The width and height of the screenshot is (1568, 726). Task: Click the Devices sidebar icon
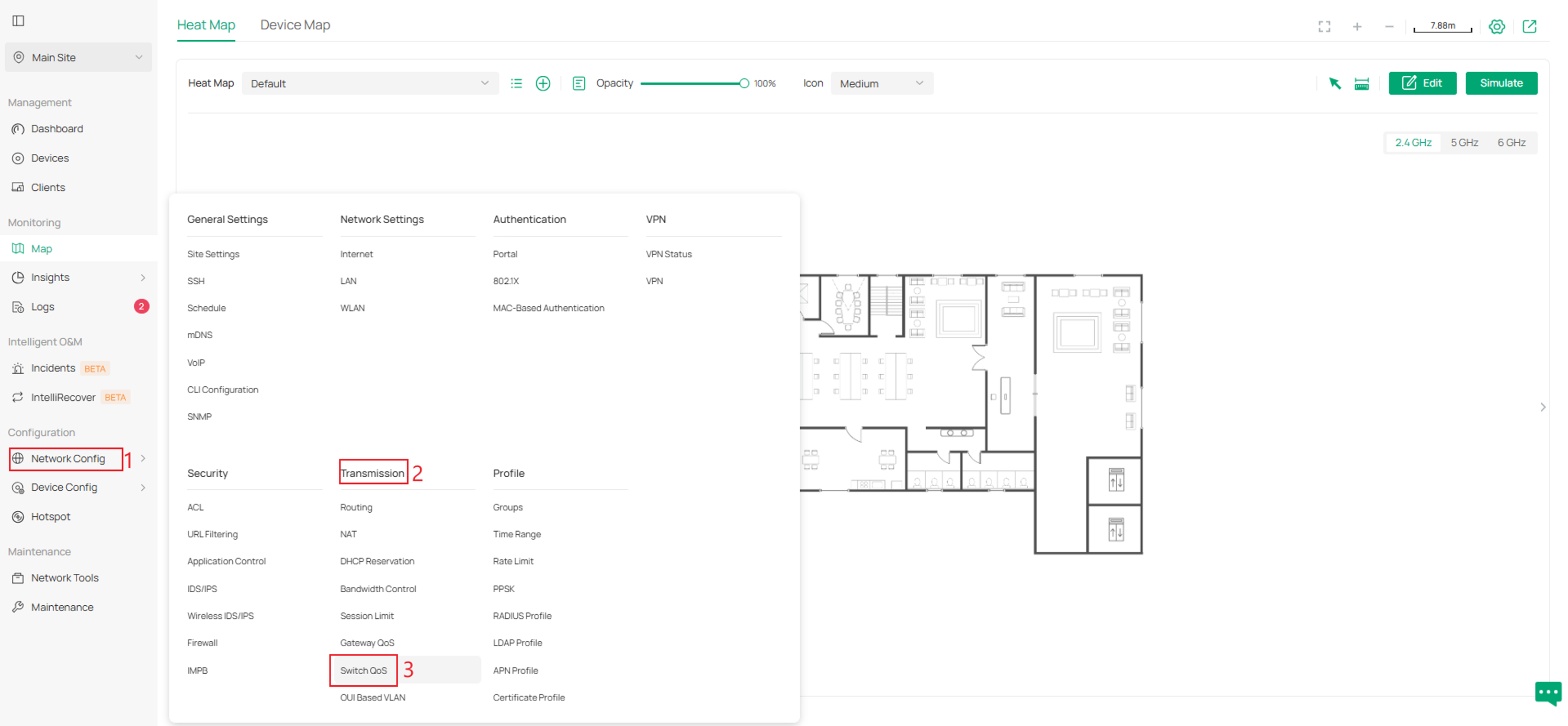18,158
